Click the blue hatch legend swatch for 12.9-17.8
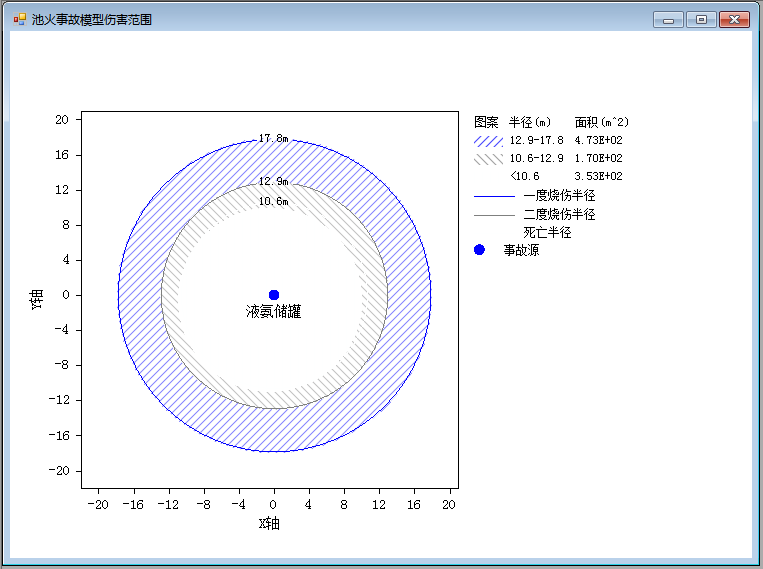 click(489, 141)
